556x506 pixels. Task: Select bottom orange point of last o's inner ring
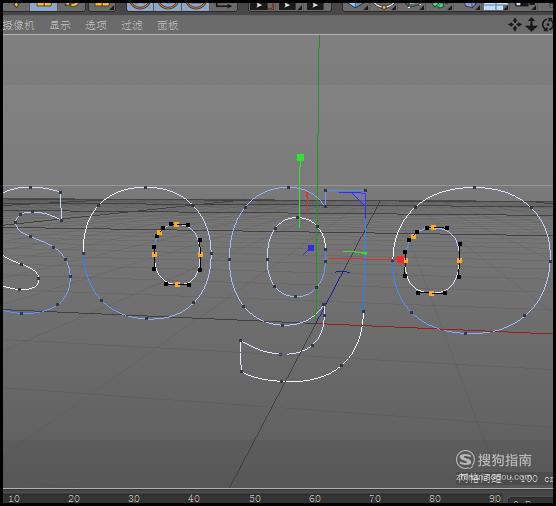point(431,293)
